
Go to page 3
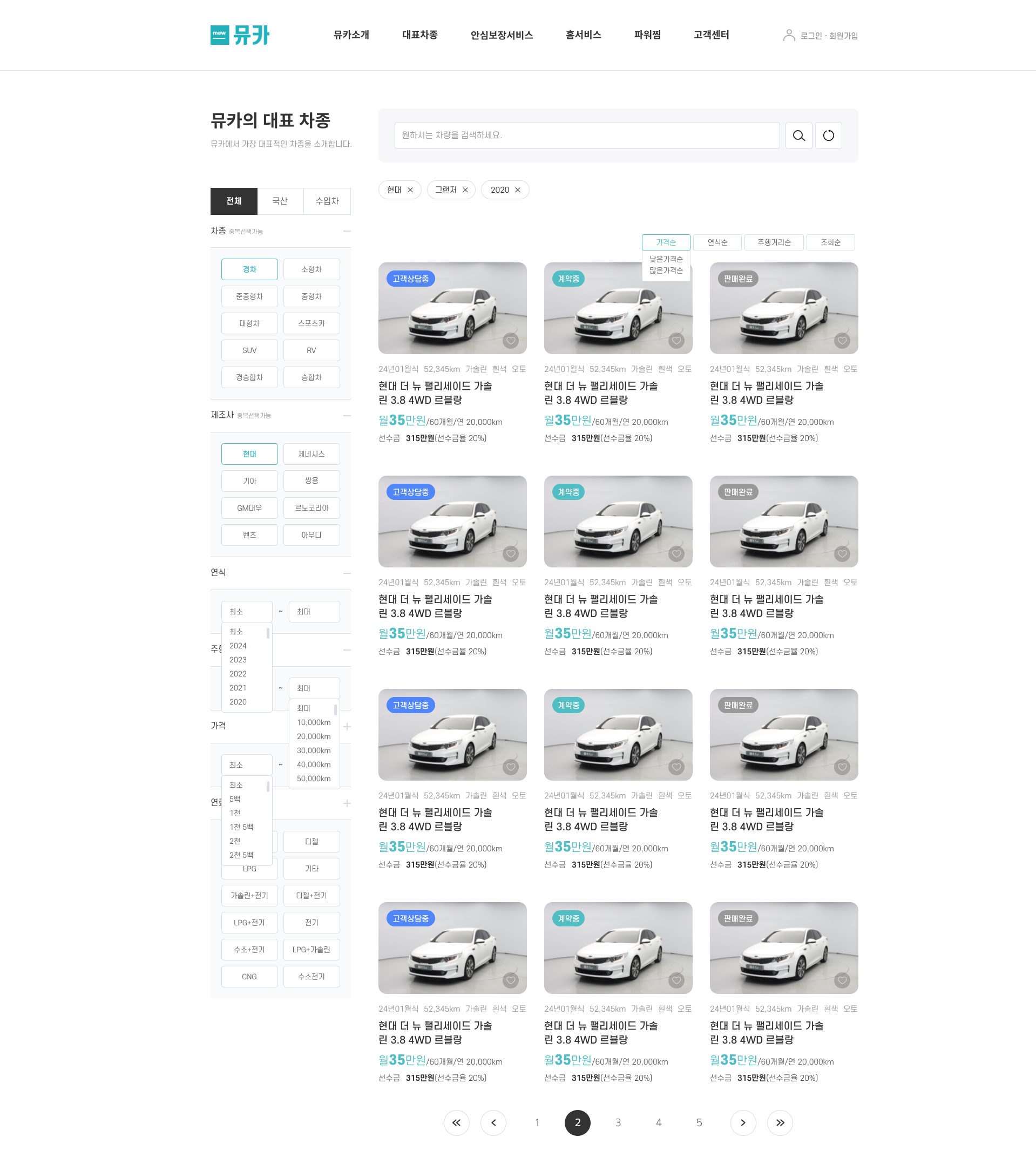pyautogui.click(x=618, y=1122)
